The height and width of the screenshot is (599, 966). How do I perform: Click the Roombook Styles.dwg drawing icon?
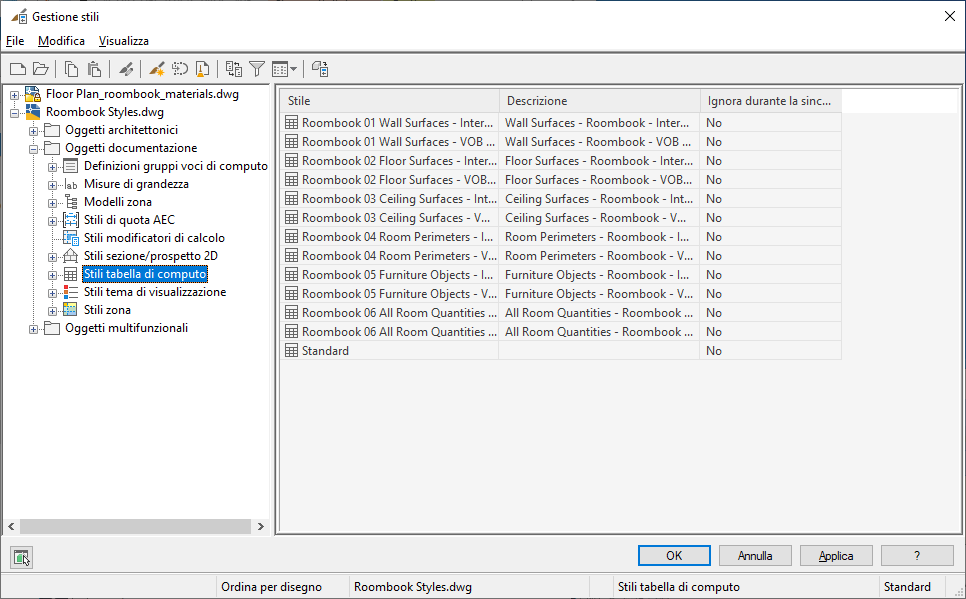[x=33, y=112]
